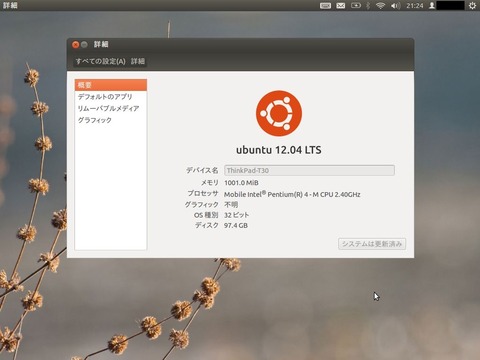This screenshot has height=360, width=480.
Task: Go back to すべての設定(A)
Action: click(100, 61)
